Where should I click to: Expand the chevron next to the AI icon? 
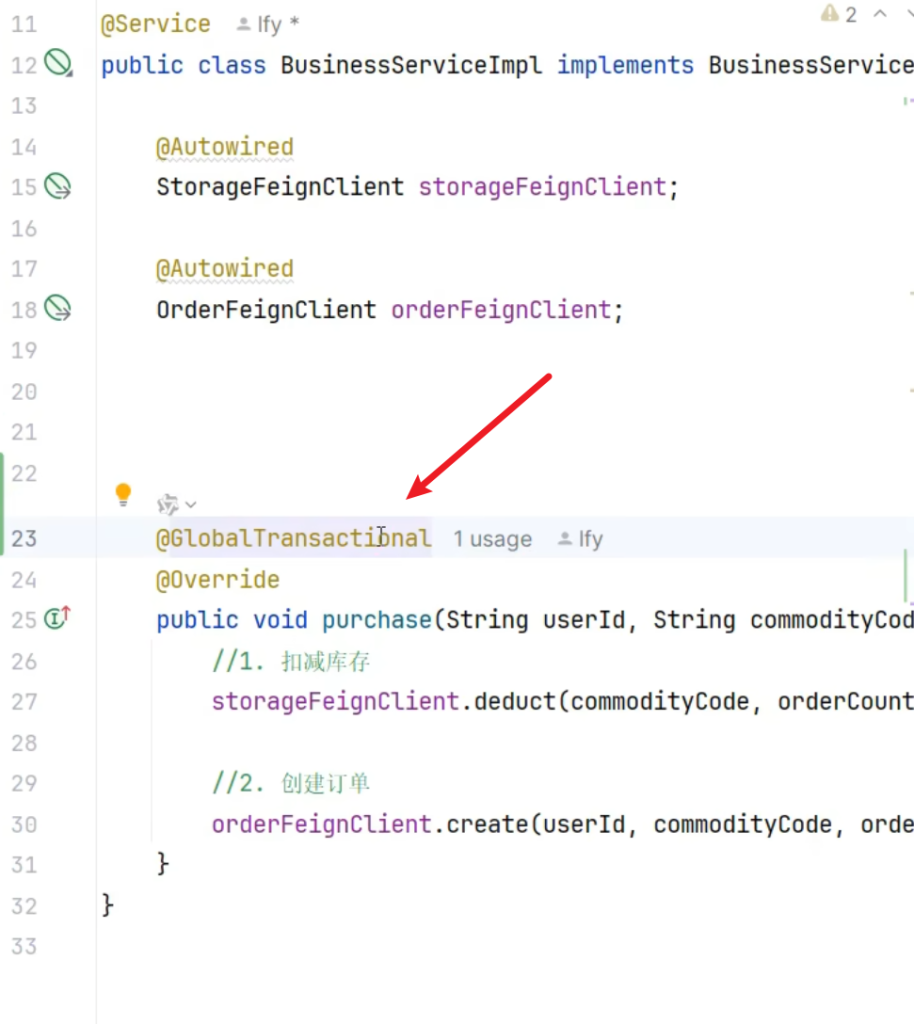tap(191, 505)
